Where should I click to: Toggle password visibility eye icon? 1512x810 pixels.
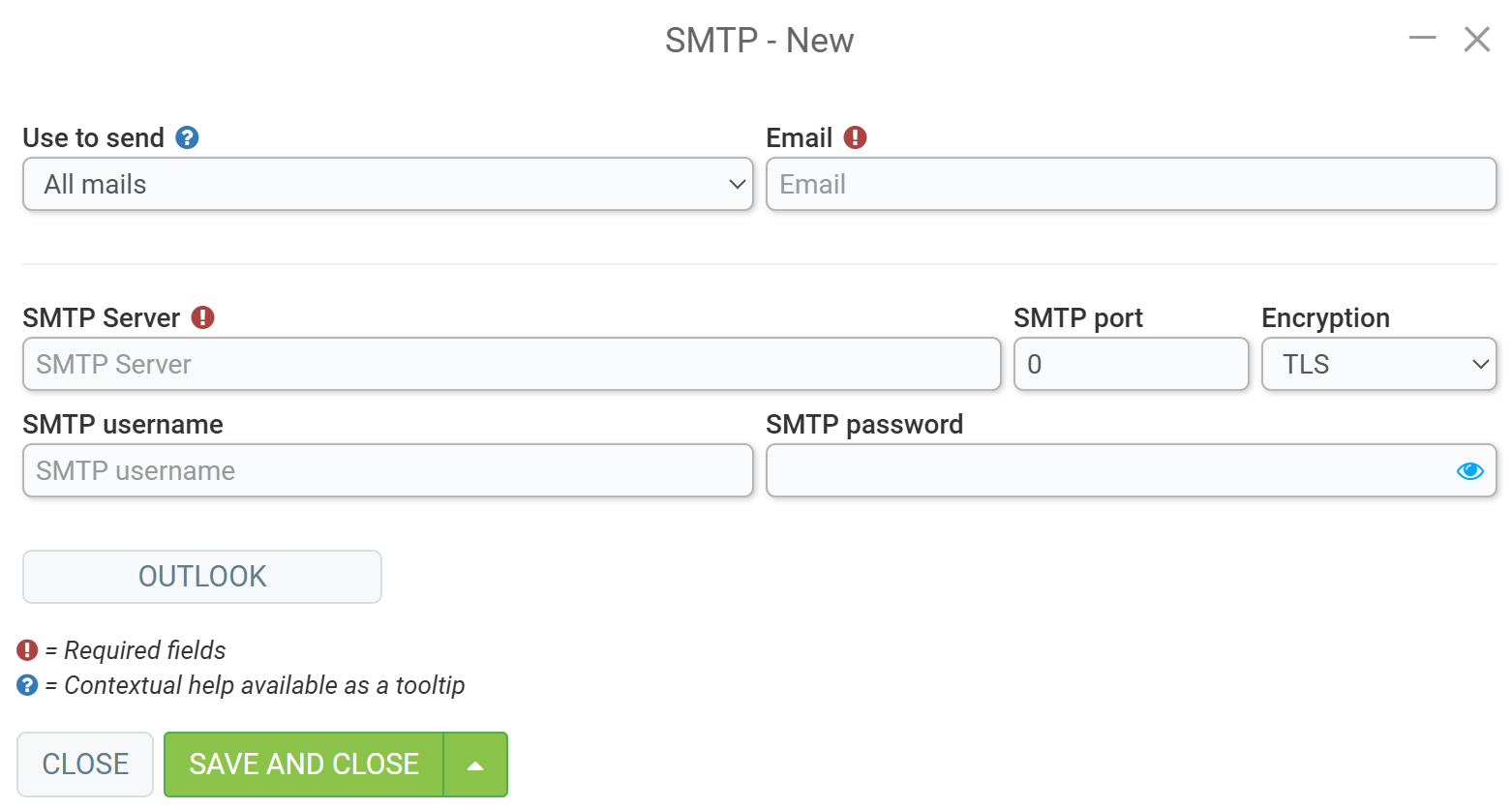tap(1469, 470)
